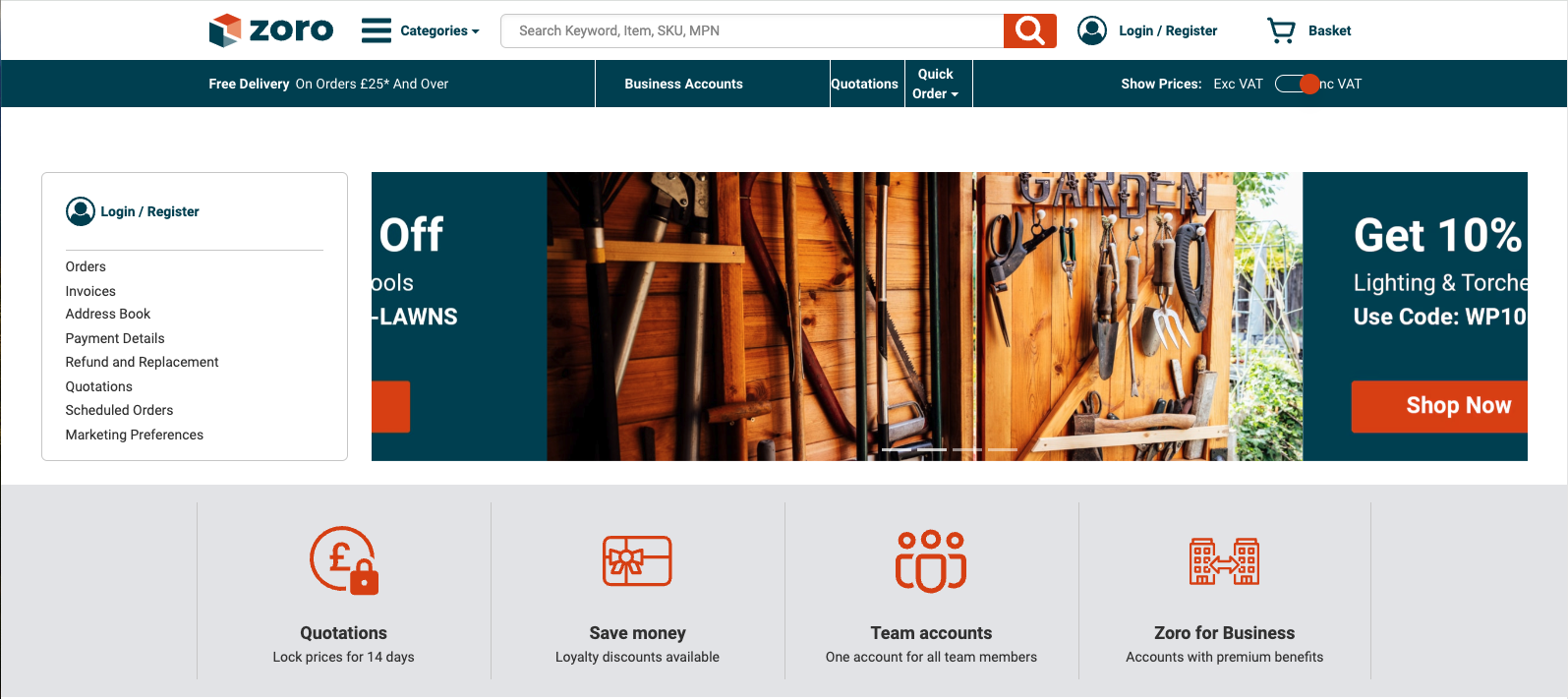Click the Quotations pound lock icon
Screen dimensions: 1568x699
pyautogui.click(x=344, y=560)
